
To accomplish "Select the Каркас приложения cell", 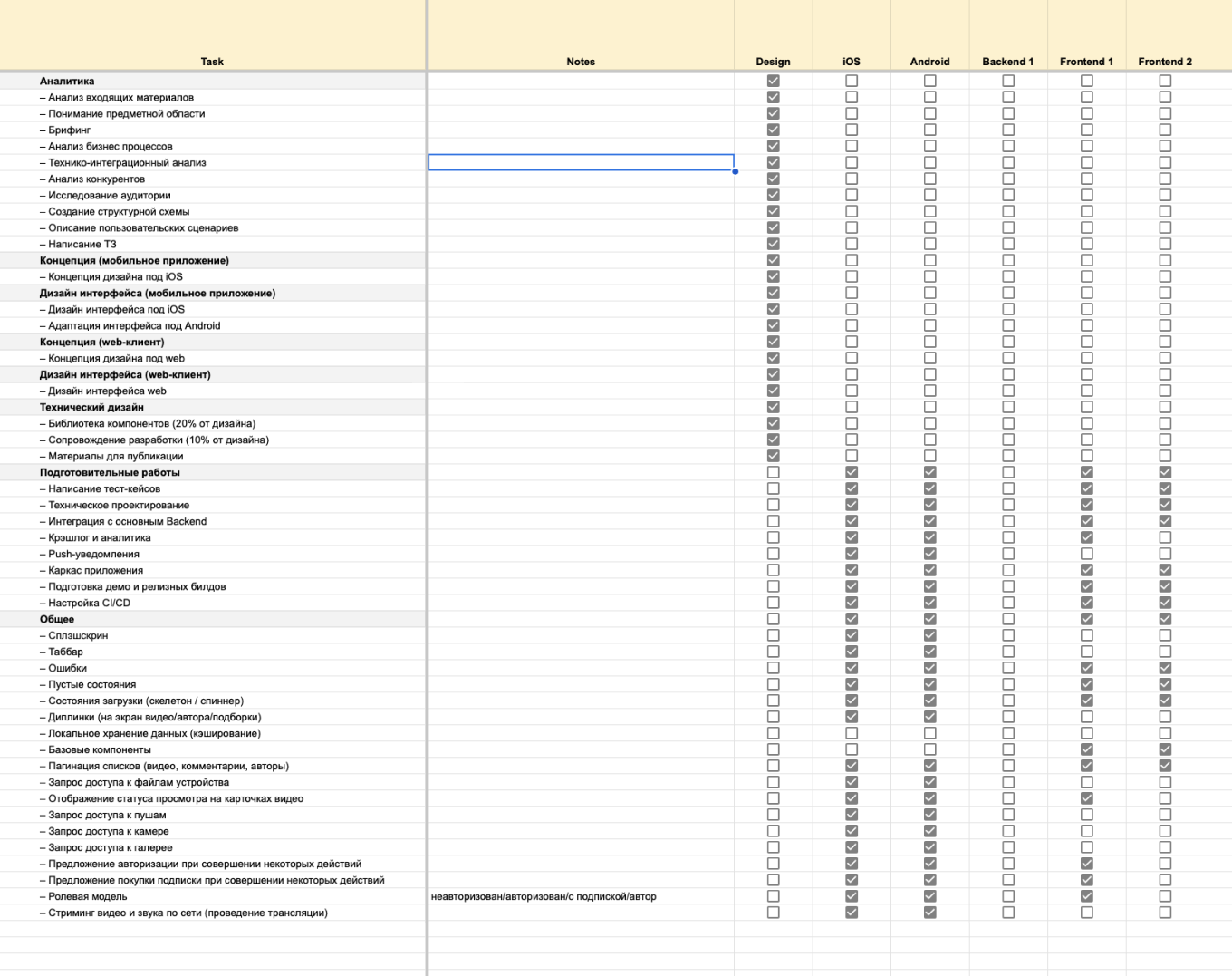I will [x=212, y=570].
